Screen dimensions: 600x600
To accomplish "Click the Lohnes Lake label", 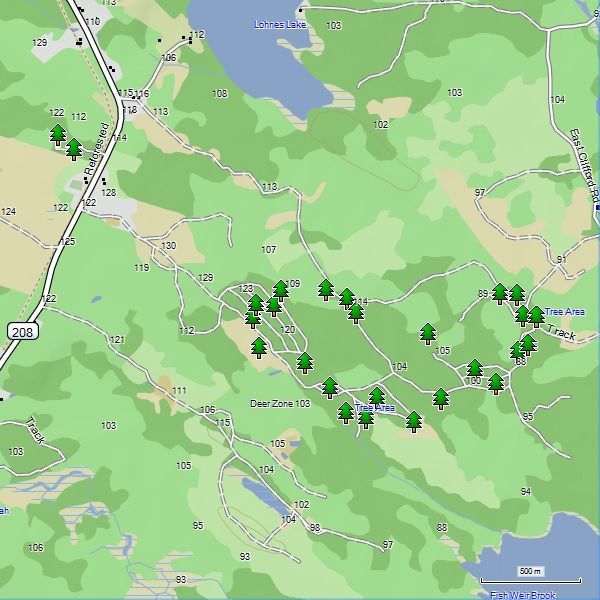I will pos(281,23).
